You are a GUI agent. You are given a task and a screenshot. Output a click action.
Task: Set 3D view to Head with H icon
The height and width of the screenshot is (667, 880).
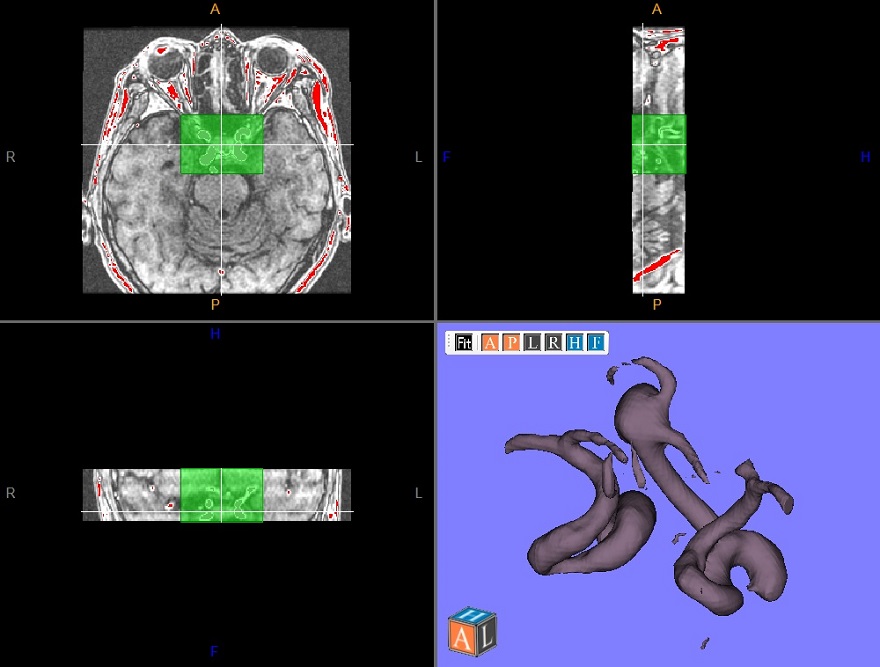tap(575, 342)
